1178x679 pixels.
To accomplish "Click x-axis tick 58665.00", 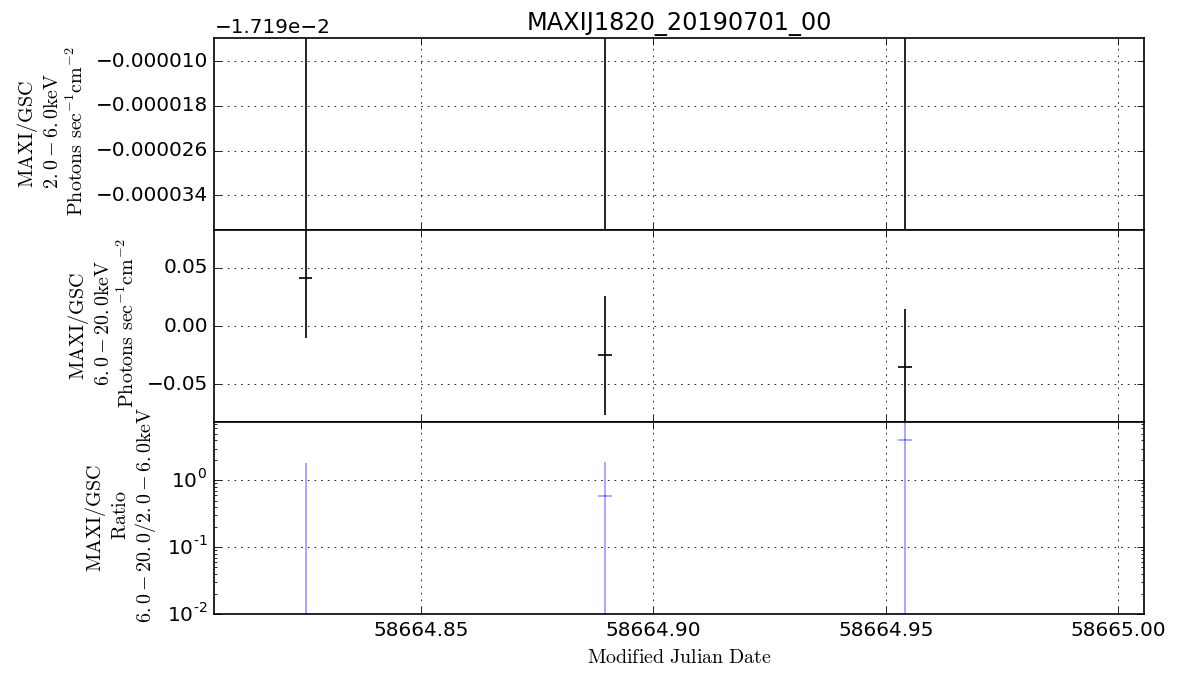I will pos(1119,629).
